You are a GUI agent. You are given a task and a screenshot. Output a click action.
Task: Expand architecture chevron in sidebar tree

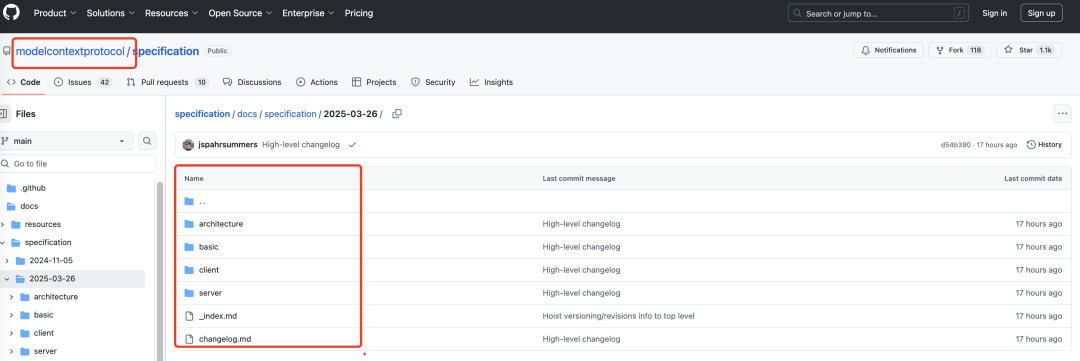tap(12, 297)
